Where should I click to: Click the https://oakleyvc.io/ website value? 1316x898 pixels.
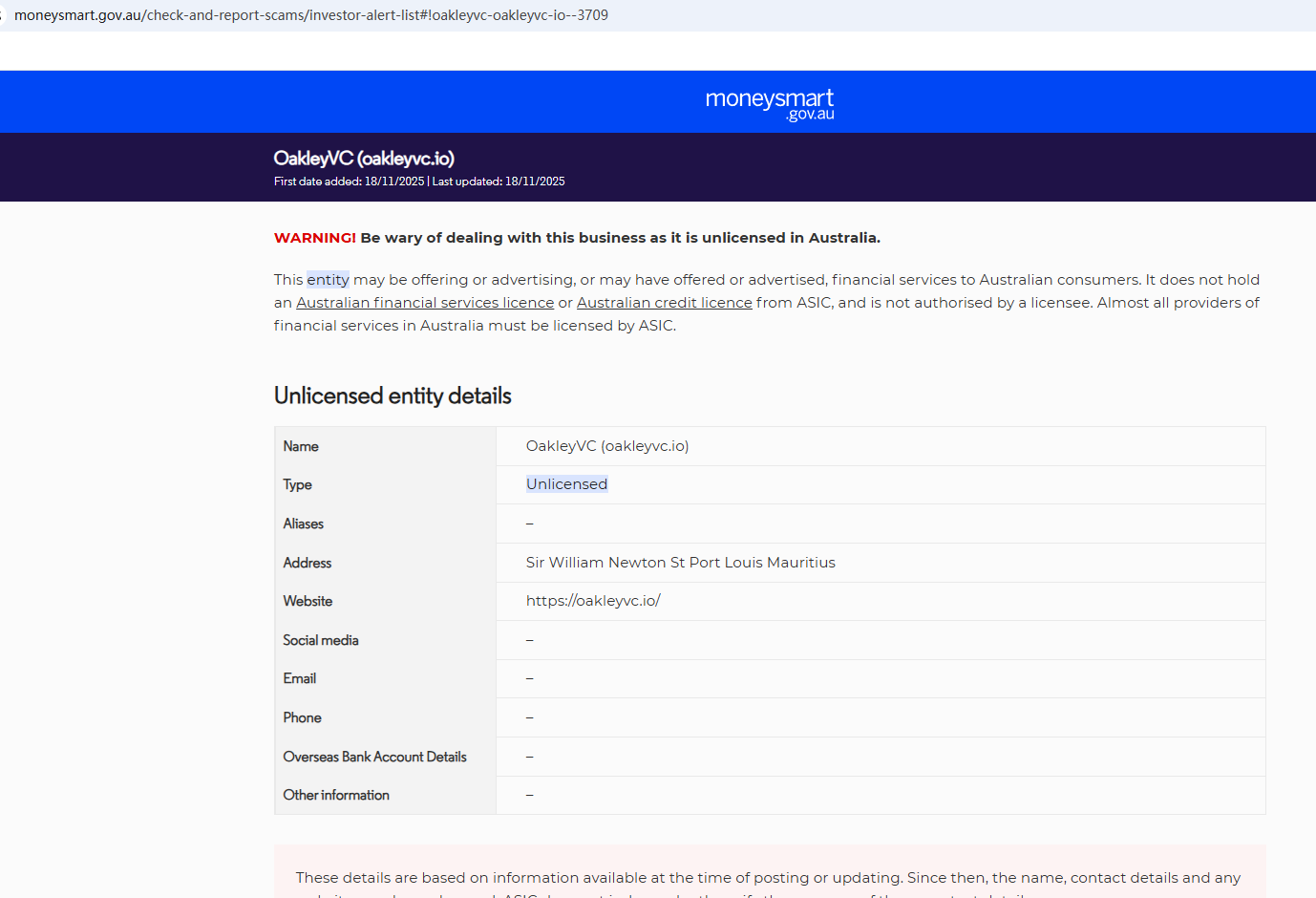[x=593, y=601]
